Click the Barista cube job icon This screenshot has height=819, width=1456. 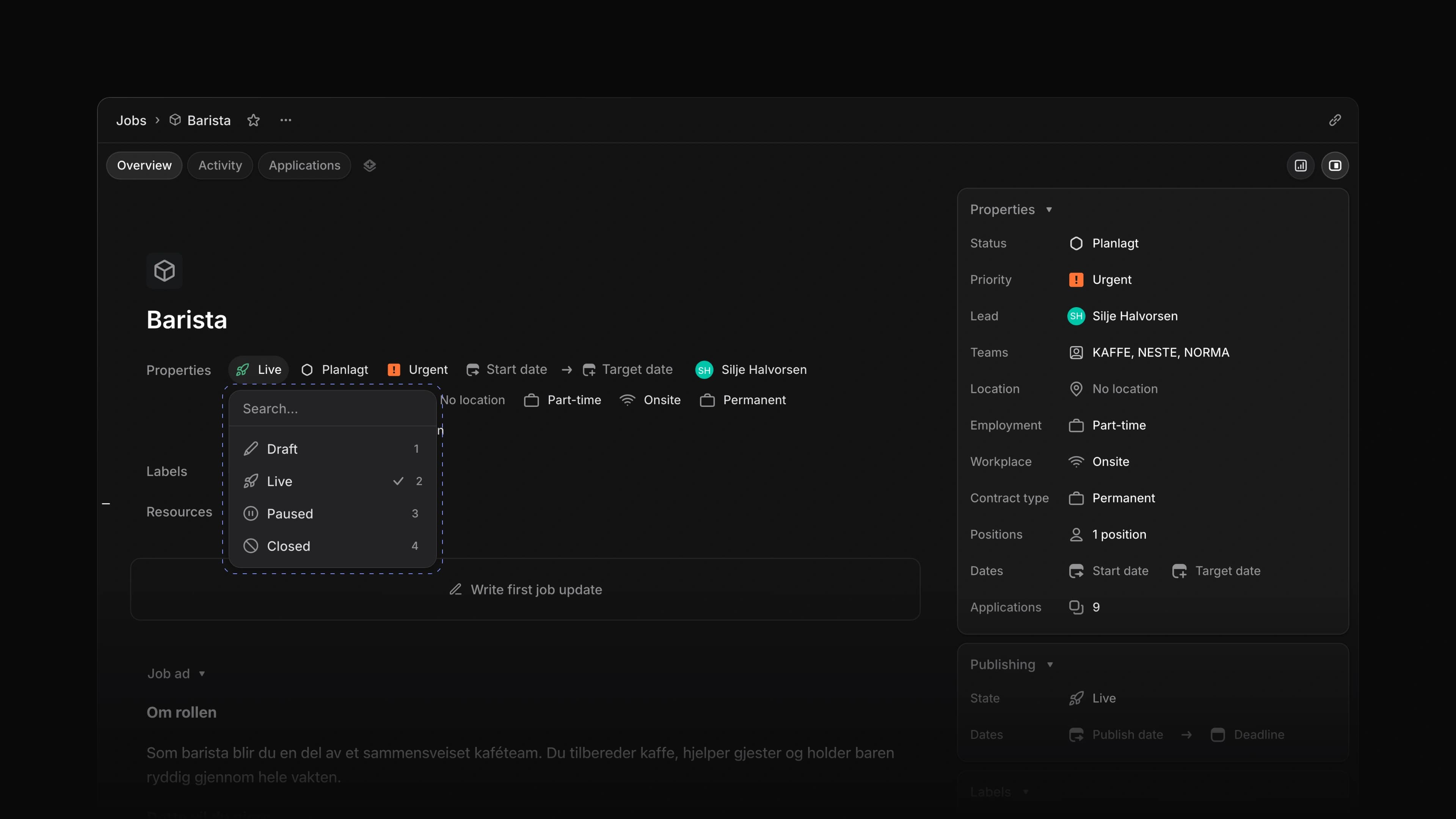point(165,271)
